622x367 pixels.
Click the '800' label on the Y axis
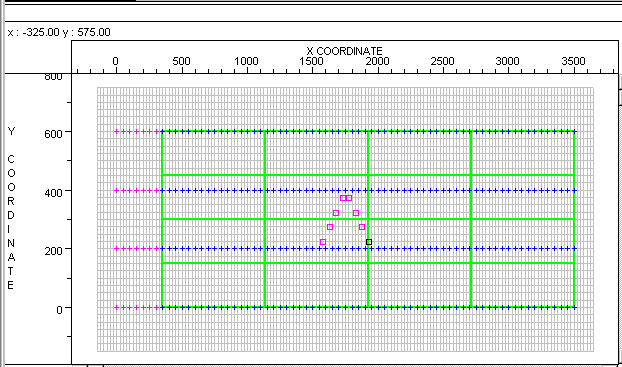point(54,77)
